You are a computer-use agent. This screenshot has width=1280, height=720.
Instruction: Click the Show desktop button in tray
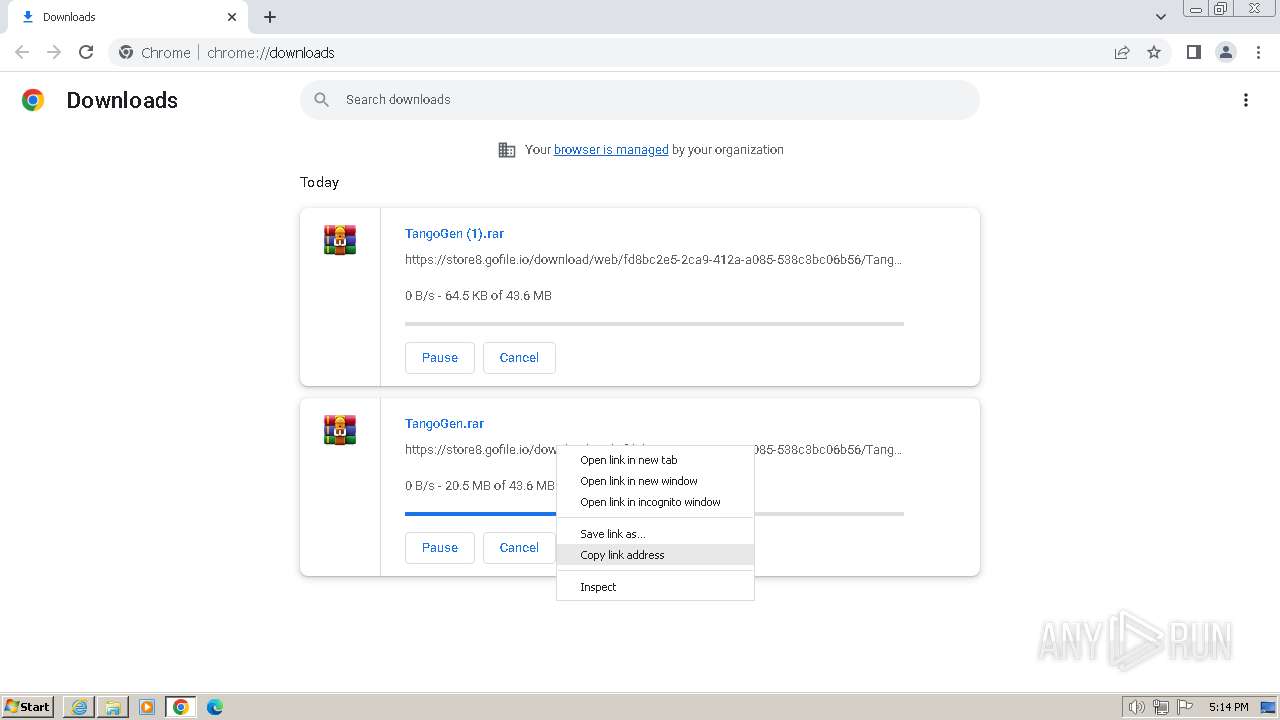point(1268,707)
